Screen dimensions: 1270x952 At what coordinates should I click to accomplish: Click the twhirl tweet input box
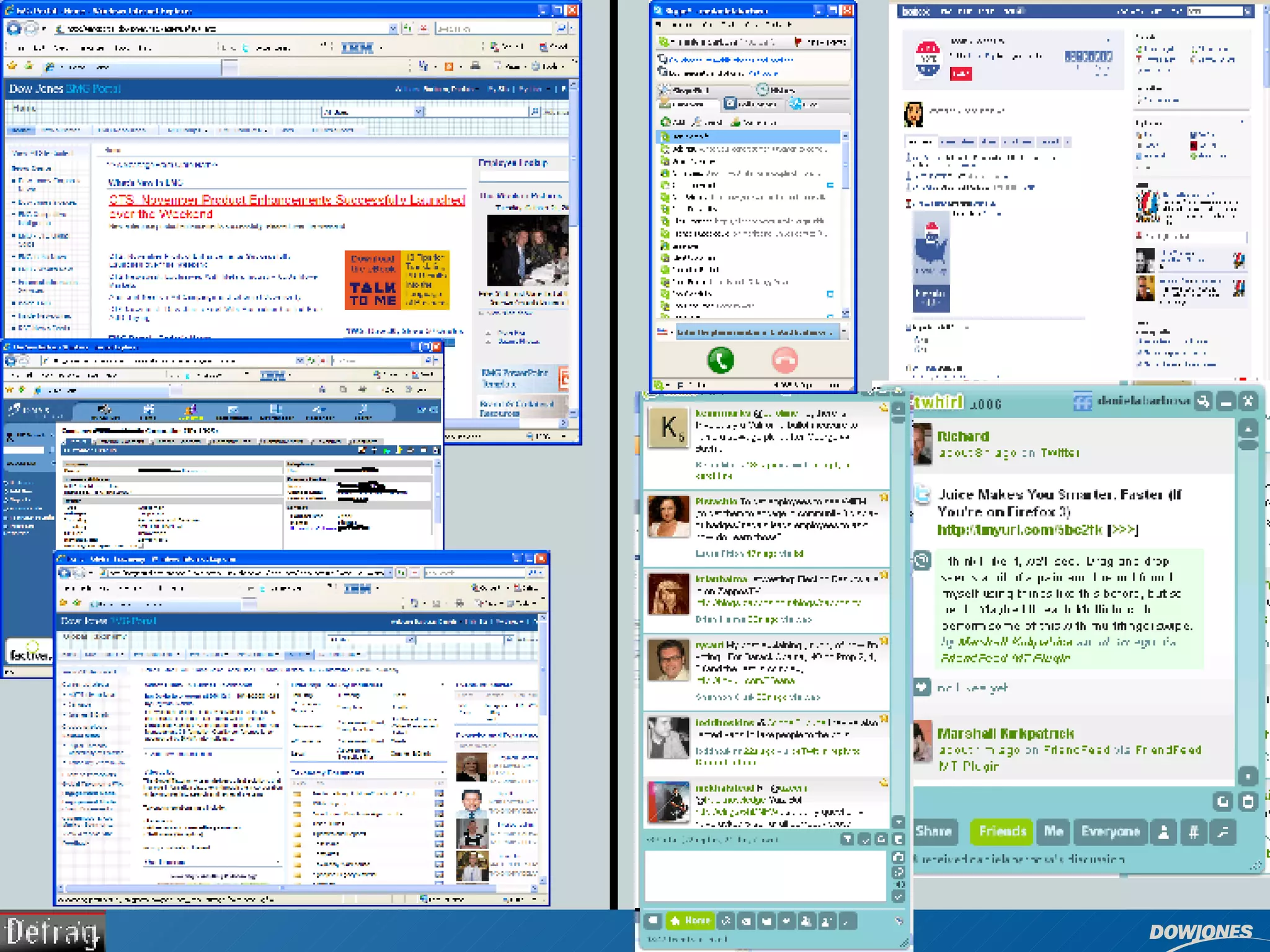[x=765, y=876]
